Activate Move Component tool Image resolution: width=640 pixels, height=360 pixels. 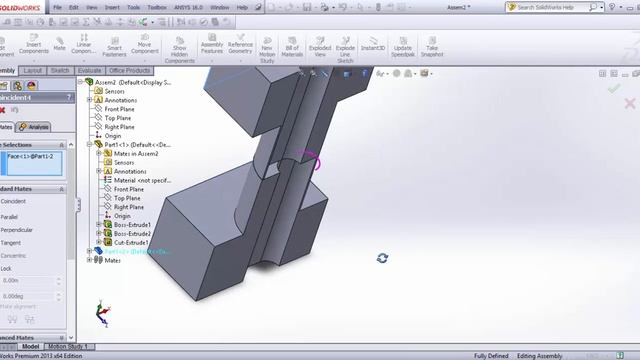pyautogui.click(x=144, y=44)
